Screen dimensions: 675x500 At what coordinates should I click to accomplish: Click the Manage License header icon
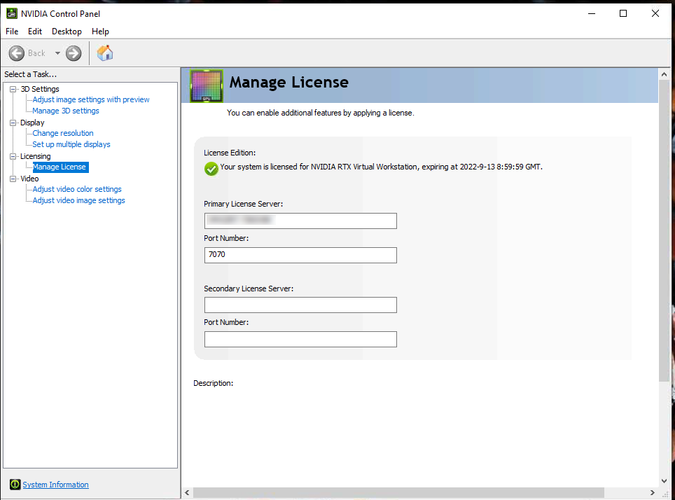pos(205,85)
